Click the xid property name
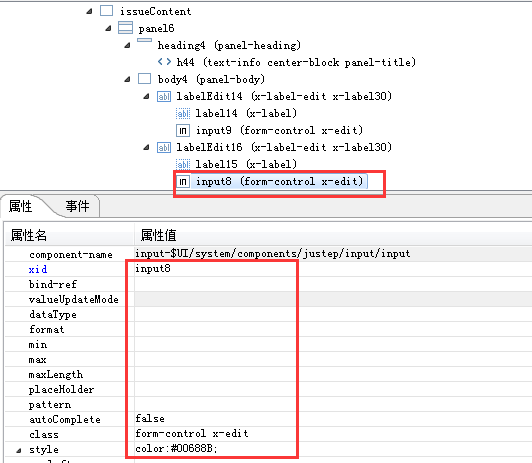Image resolution: width=532 pixels, height=463 pixels. click(x=38, y=269)
